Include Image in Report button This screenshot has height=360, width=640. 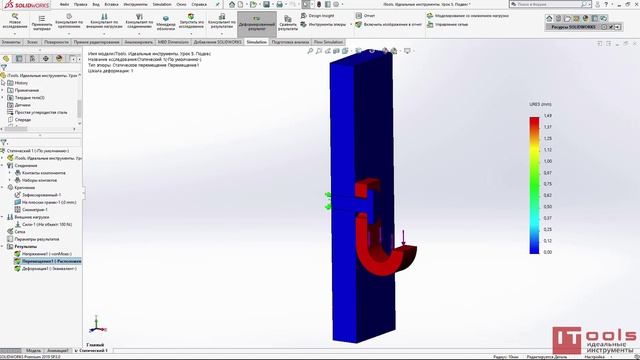pos(388,24)
